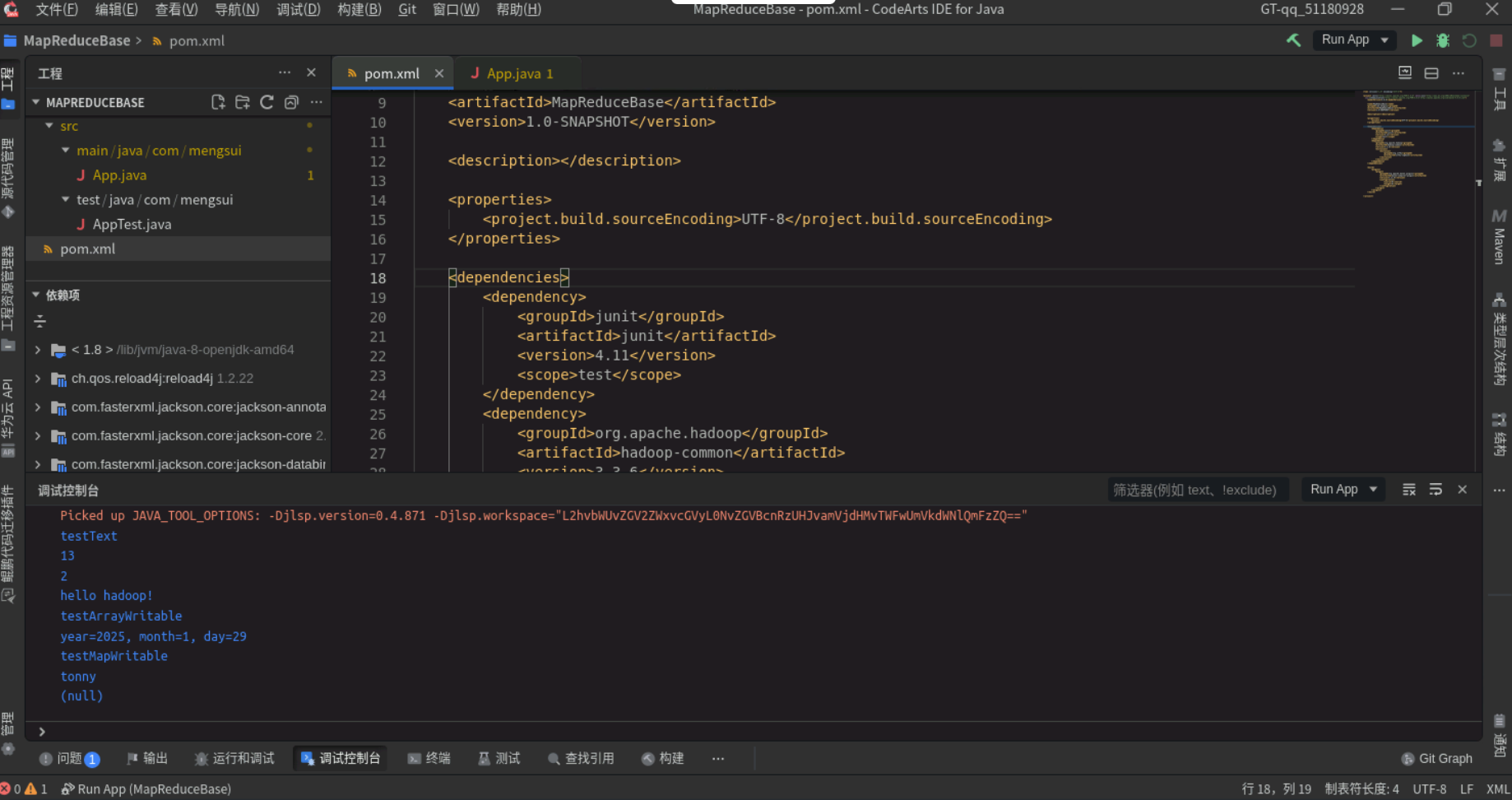Split the editor layout
This screenshot has width=1512, height=800.
tap(1431, 72)
